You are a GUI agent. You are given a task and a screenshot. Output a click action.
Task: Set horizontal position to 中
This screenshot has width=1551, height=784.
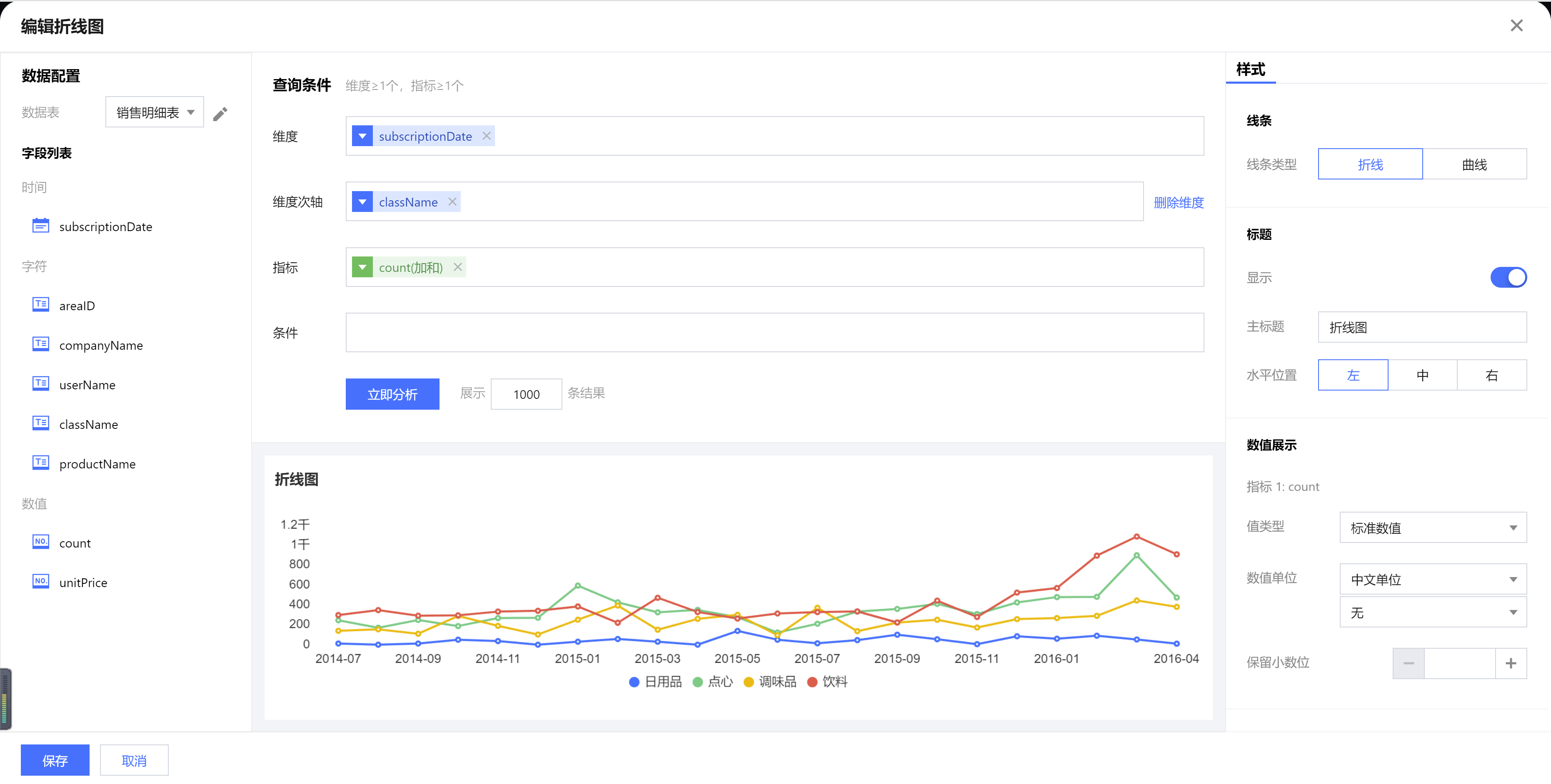pos(1422,376)
